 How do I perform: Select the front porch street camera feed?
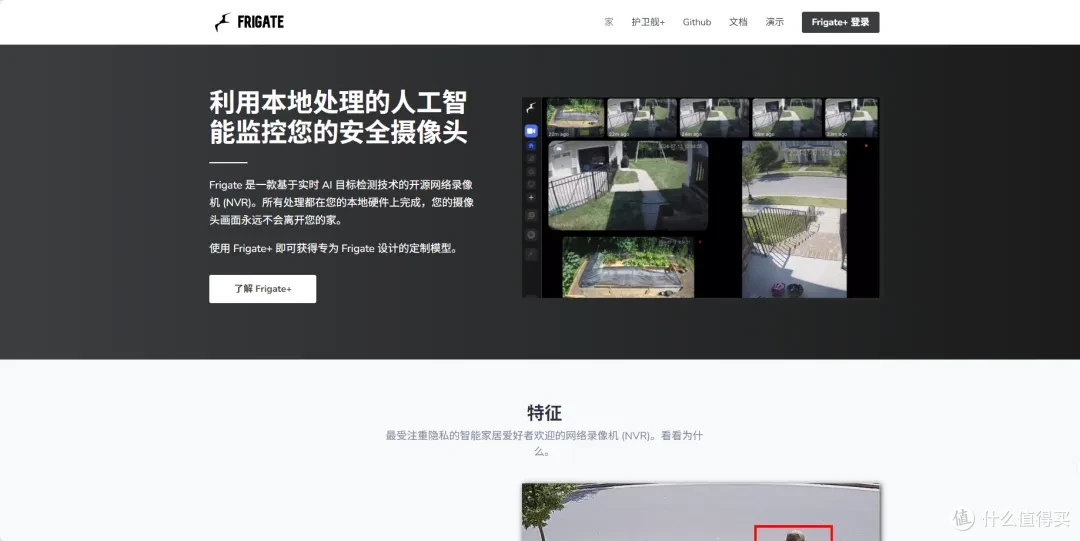coord(794,219)
